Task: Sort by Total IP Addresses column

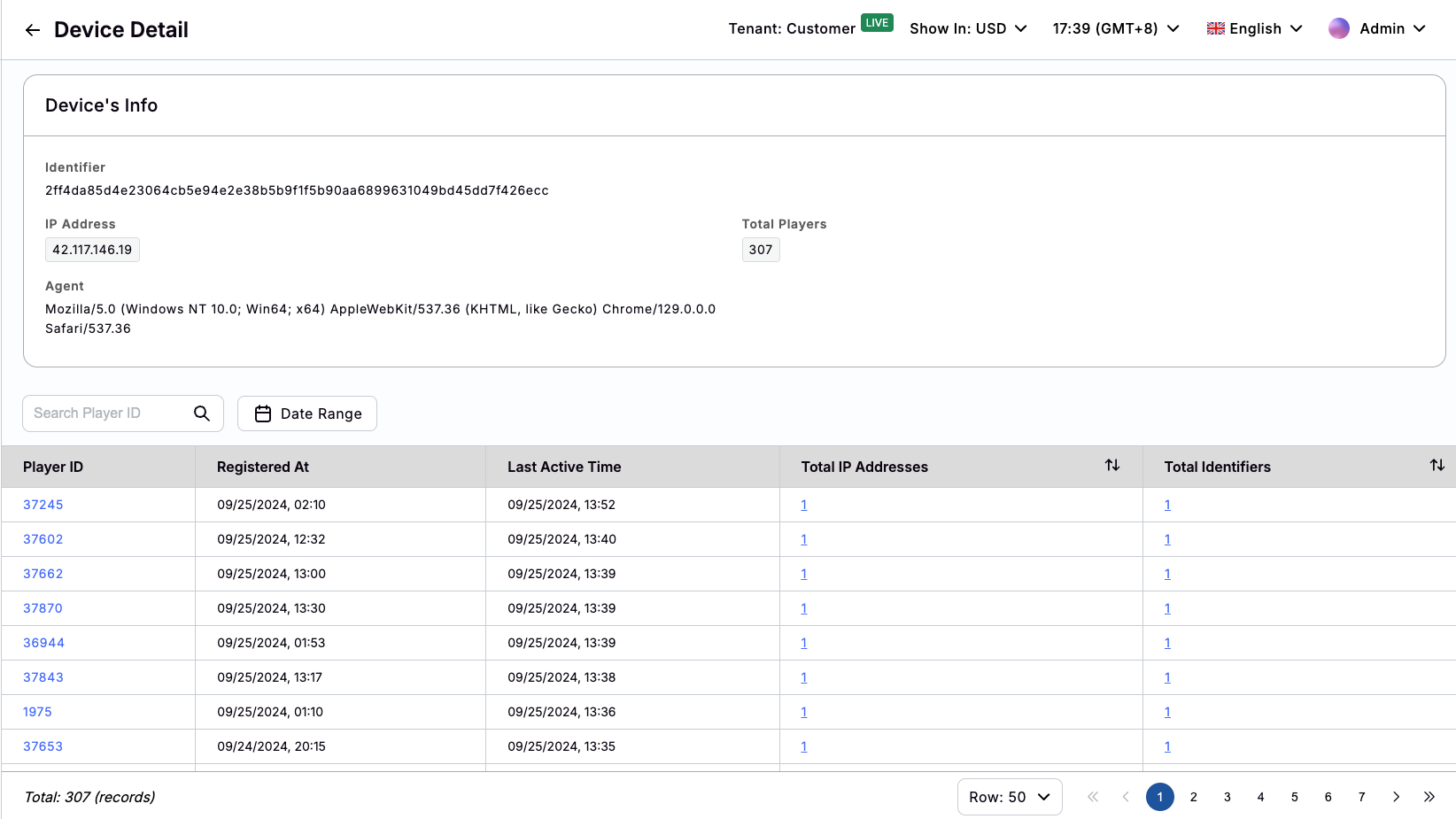Action: click(x=1112, y=466)
